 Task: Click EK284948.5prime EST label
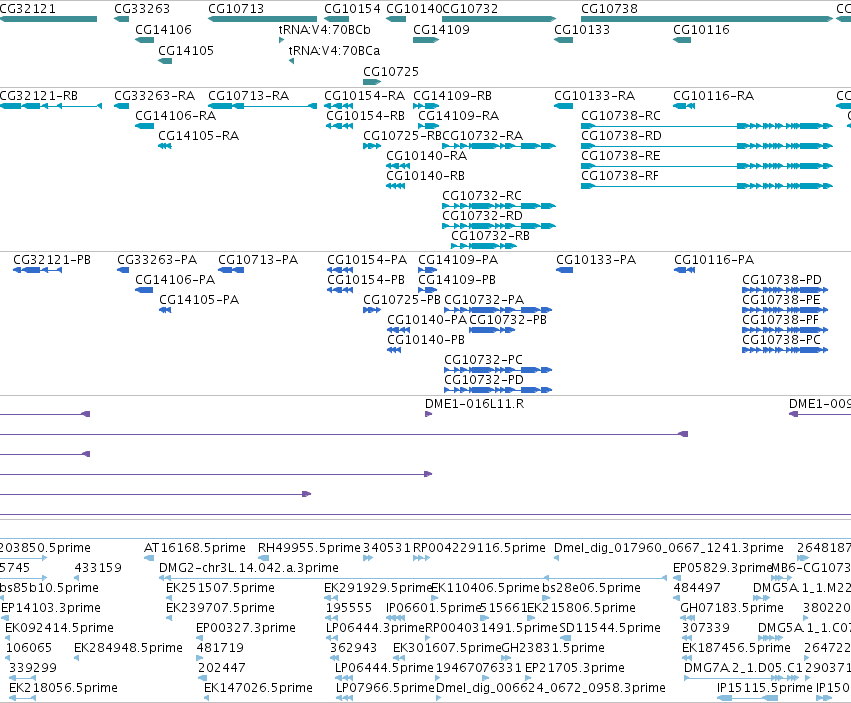click(x=128, y=648)
